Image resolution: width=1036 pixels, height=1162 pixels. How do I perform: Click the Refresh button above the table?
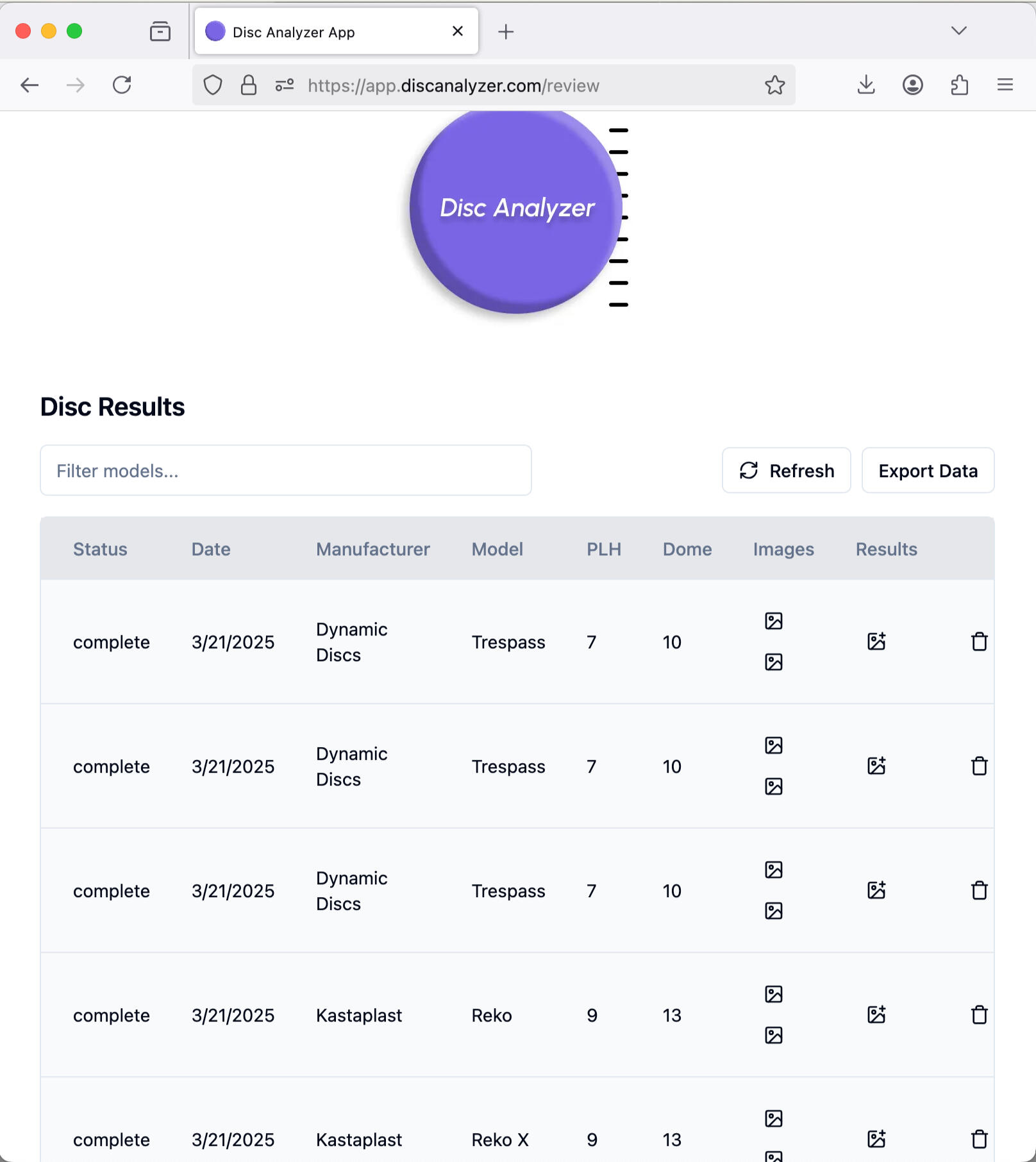(786, 470)
